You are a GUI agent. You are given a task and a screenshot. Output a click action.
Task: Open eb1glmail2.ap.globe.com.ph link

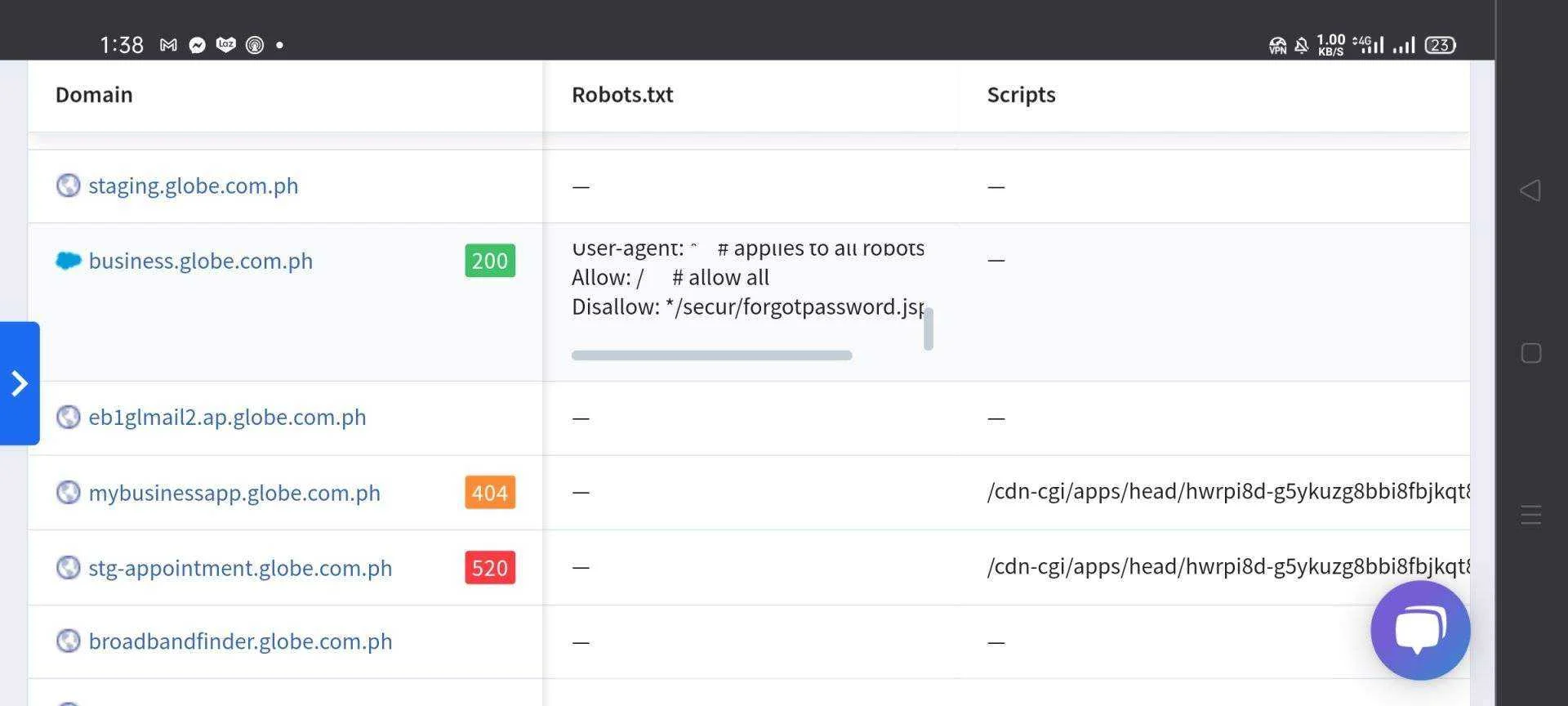pyautogui.click(x=227, y=417)
